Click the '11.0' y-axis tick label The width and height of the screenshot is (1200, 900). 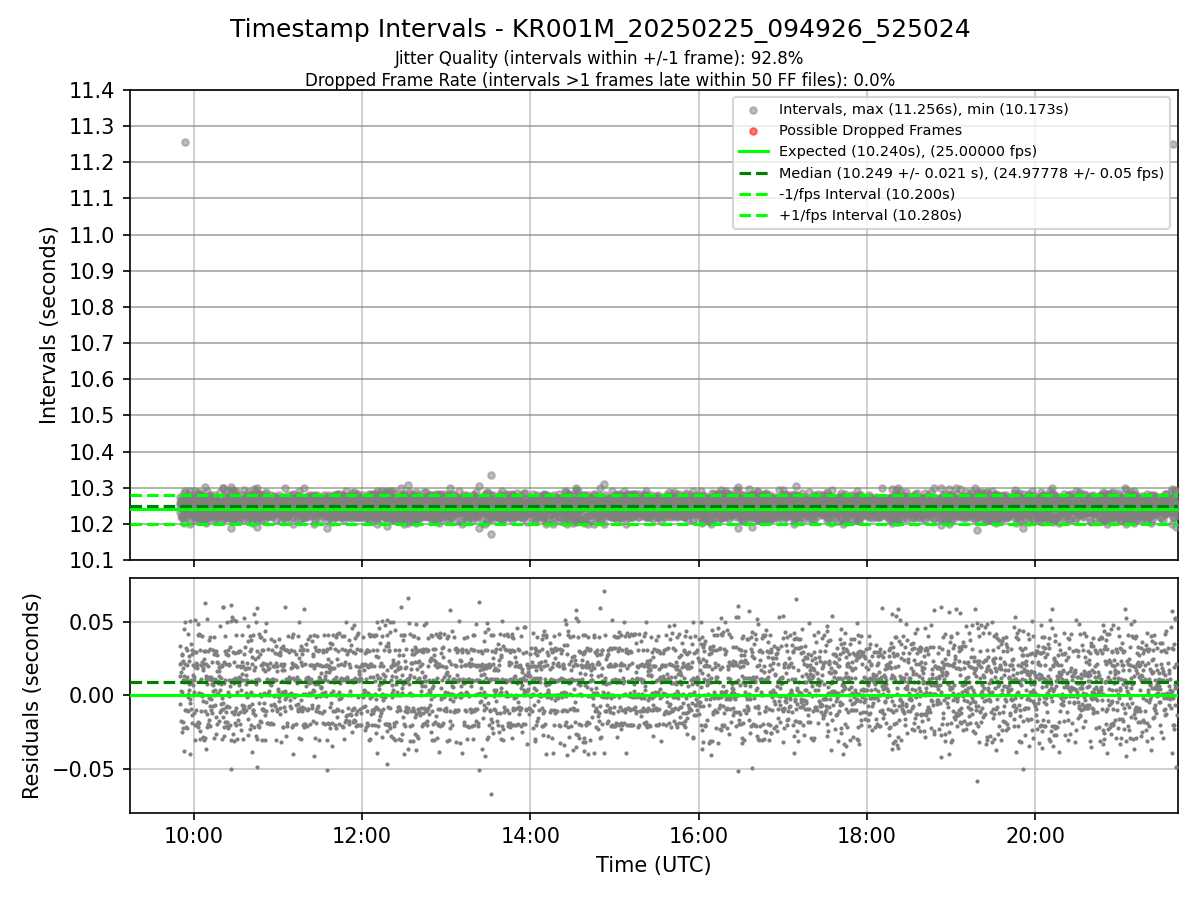click(x=91, y=235)
